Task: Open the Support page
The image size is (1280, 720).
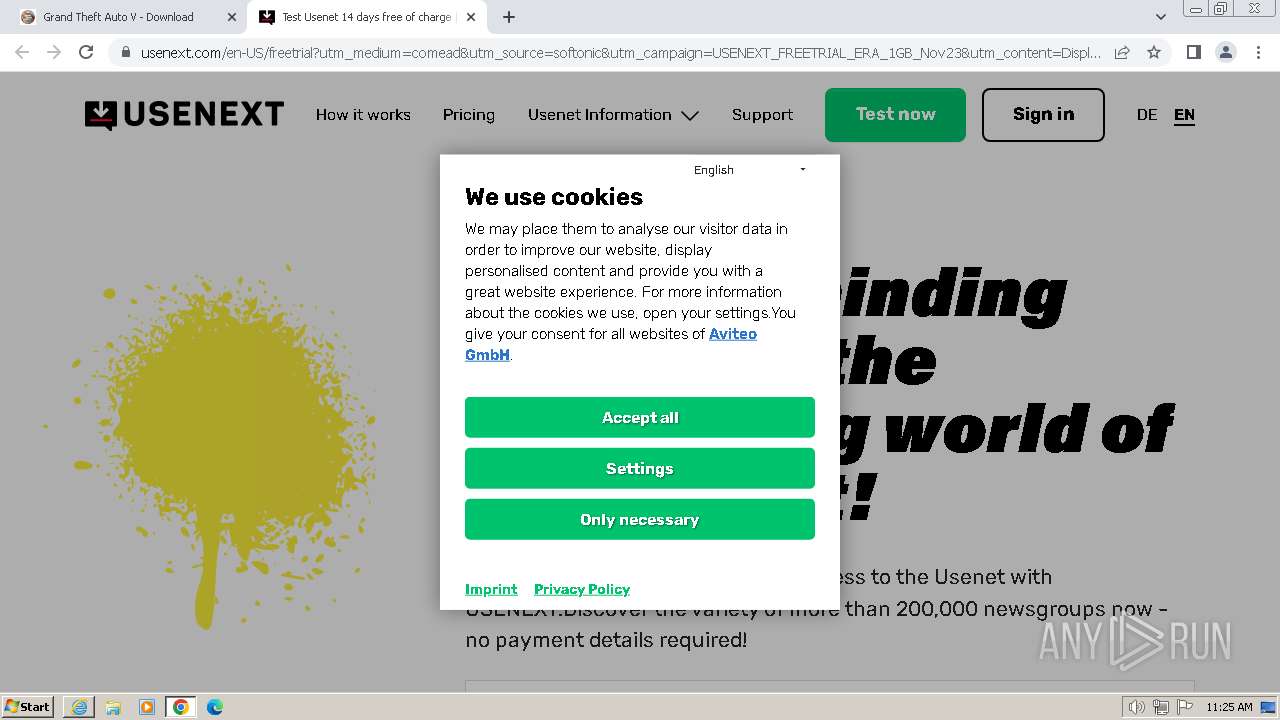Action: pyautogui.click(x=762, y=115)
